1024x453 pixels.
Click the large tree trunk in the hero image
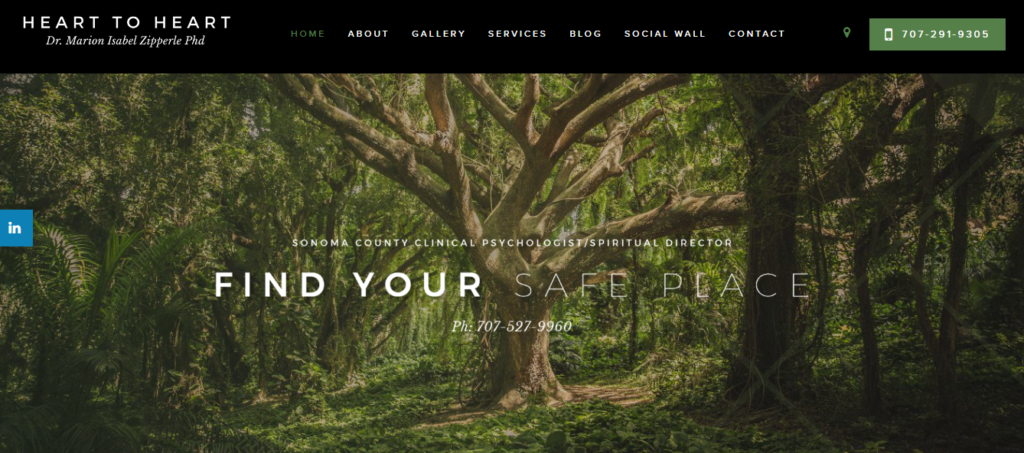point(522,352)
